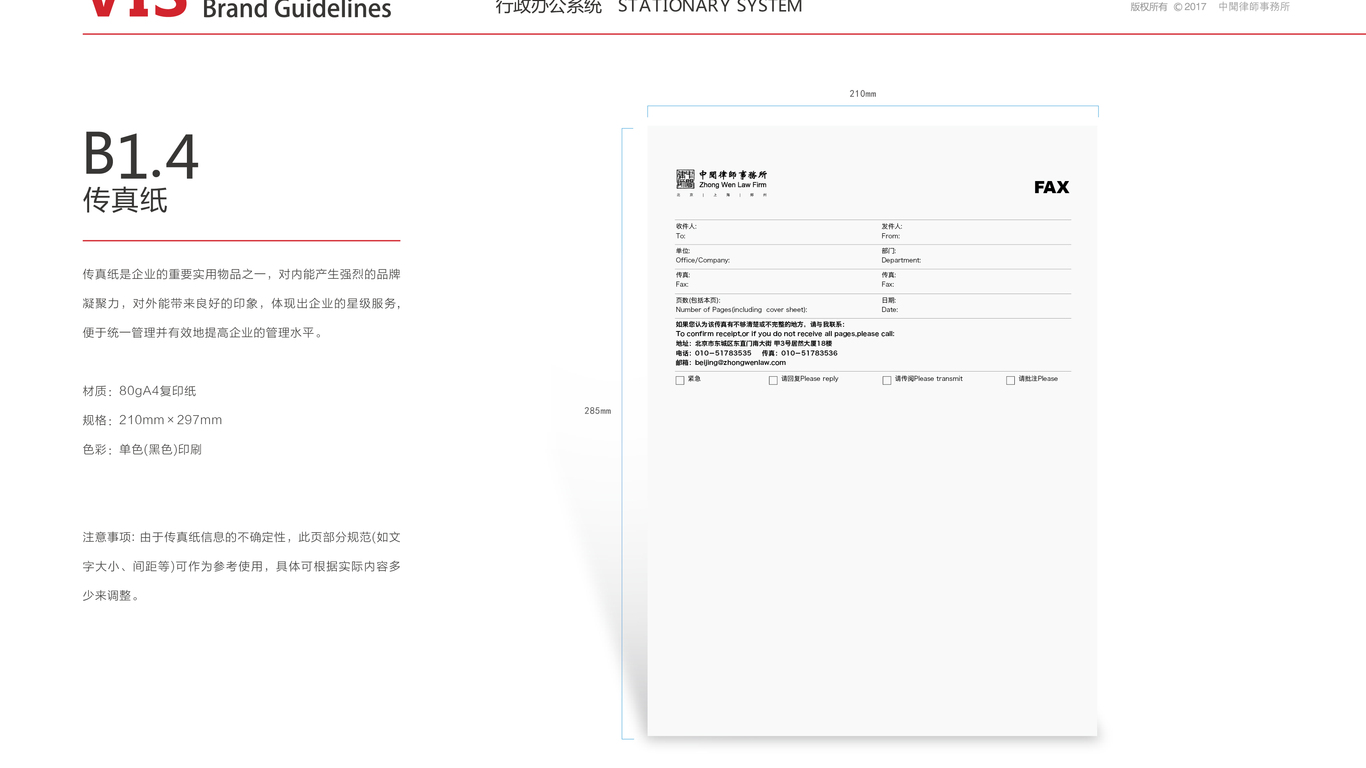Select the 规格：210mm × 297mm spec line
The width and height of the screenshot is (1366, 768).
tap(152, 420)
